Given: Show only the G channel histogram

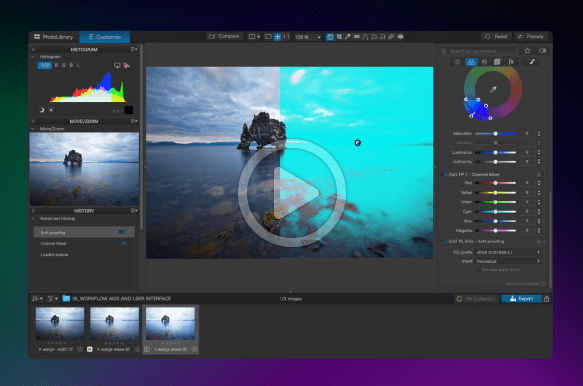Looking at the screenshot, I should [64, 65].
